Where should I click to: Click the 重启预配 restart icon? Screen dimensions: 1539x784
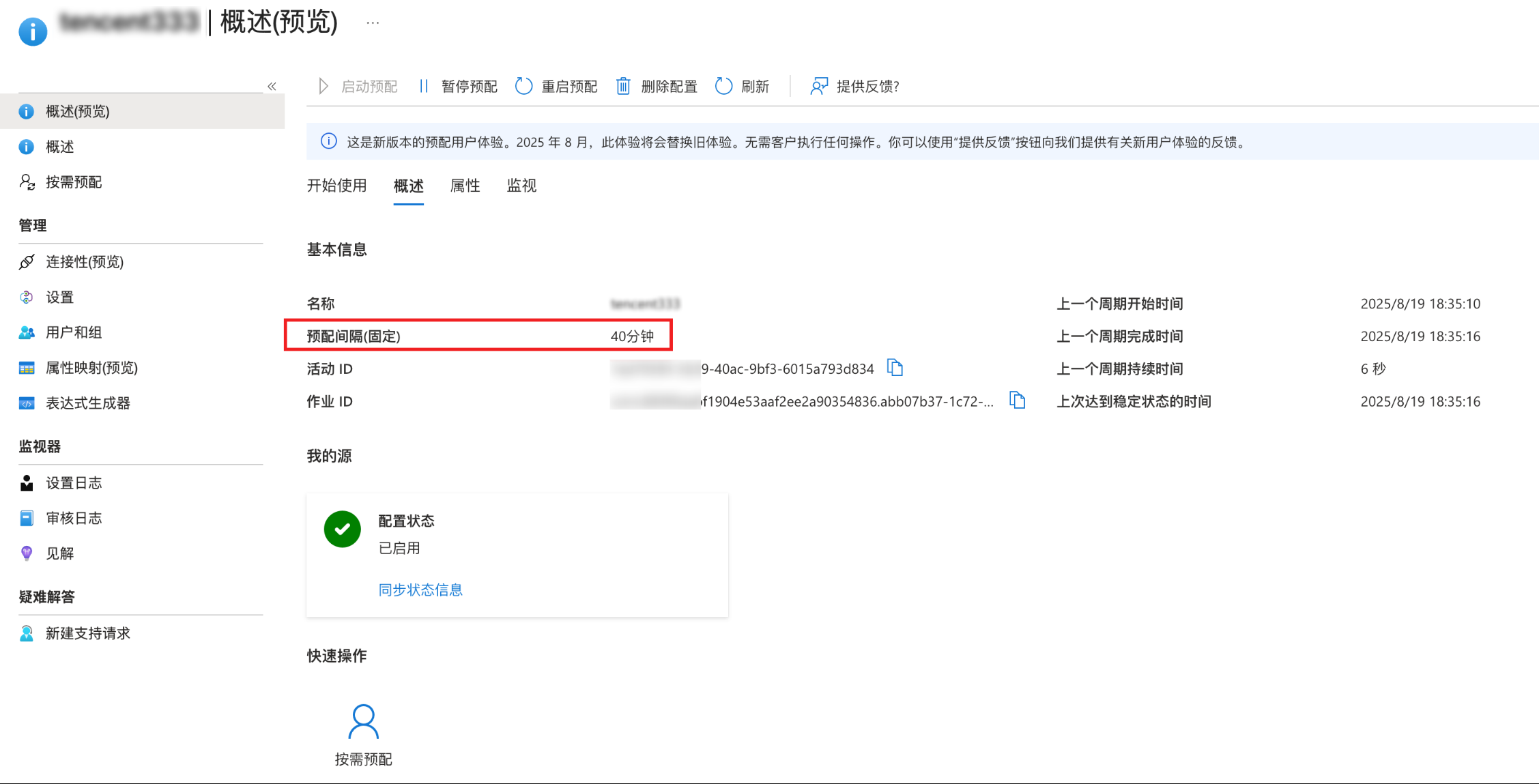(x=524, y=86)
